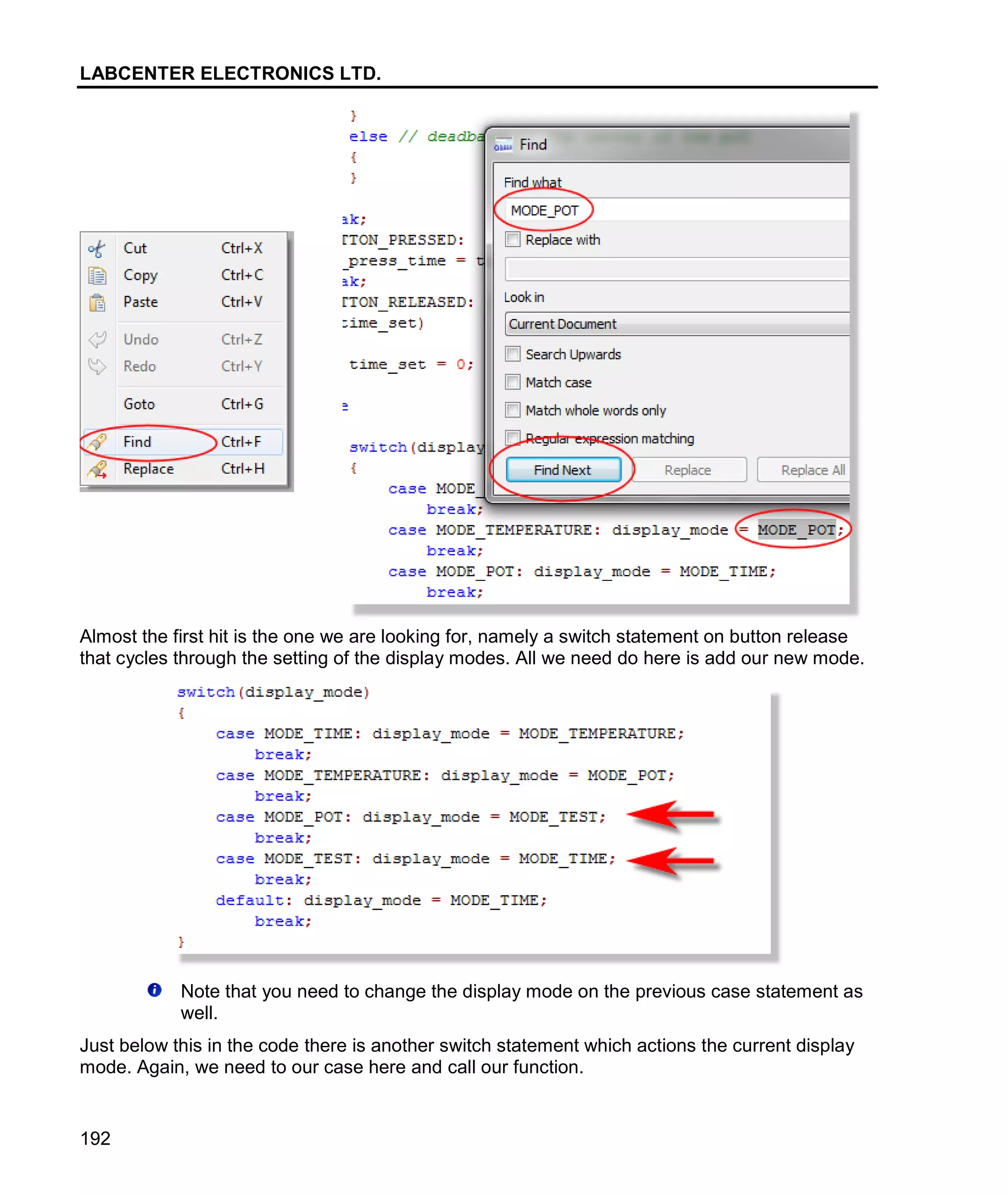The width and height of the screenshot is (1008, 1194).
Task: Toggle Regular expression matching checkbox
Action: 512,438
